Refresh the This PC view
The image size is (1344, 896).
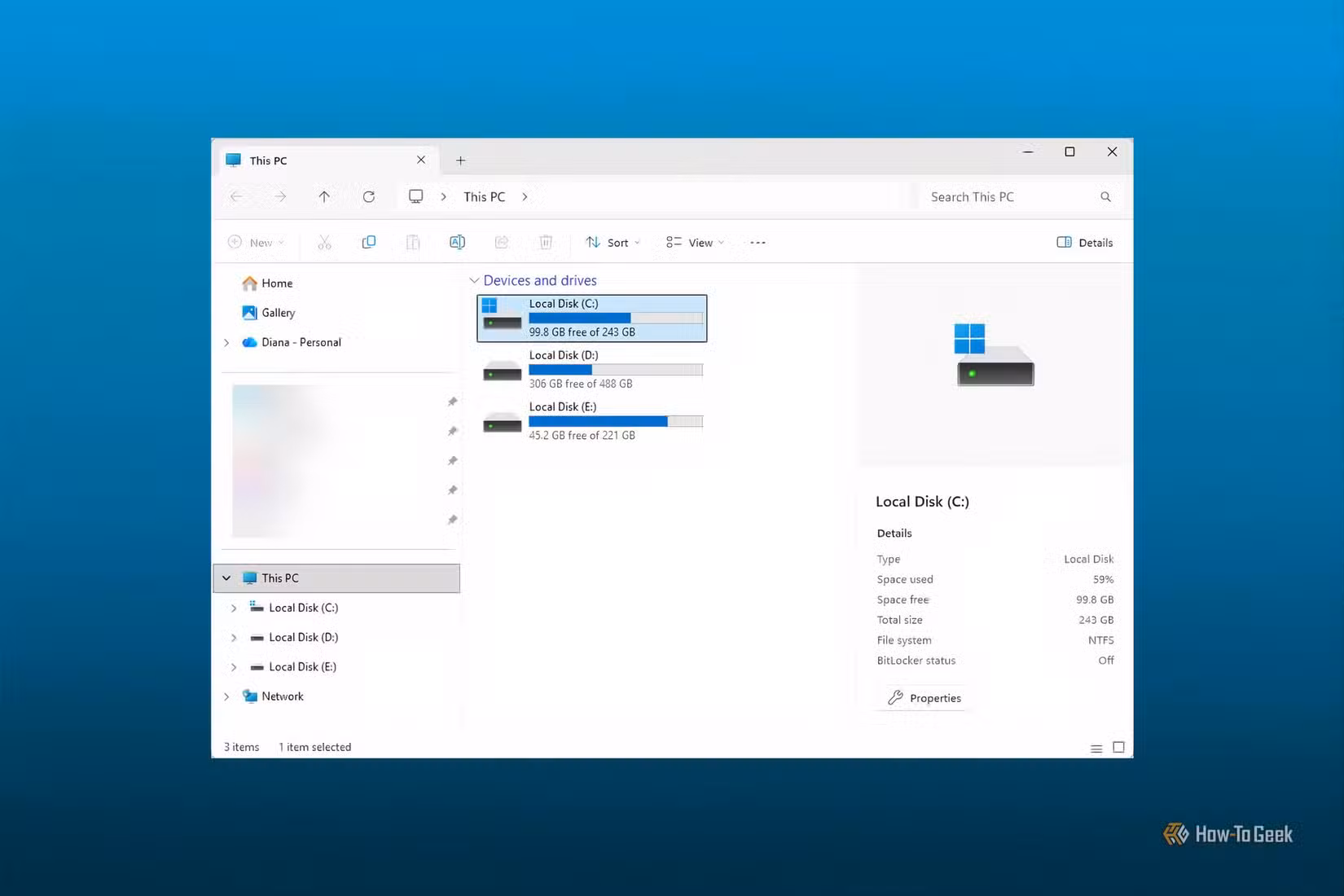pos(369,196)
